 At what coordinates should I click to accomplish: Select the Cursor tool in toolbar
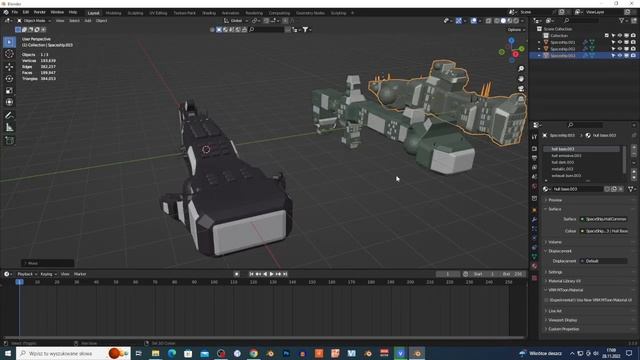tap(9, 54)
